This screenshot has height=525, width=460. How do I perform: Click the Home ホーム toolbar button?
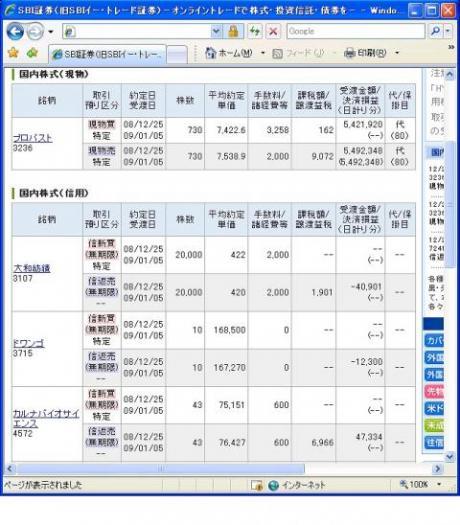pyautogui.click(x=228, y=53)
